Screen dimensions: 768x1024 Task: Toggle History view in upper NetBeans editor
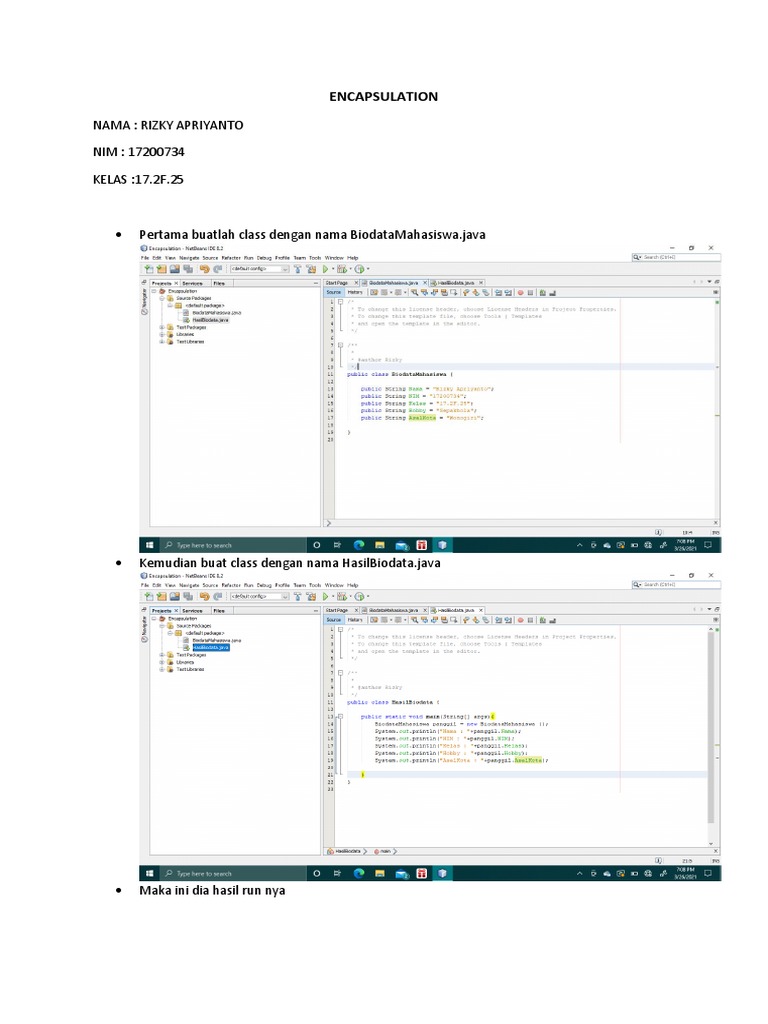click(355, 293)
